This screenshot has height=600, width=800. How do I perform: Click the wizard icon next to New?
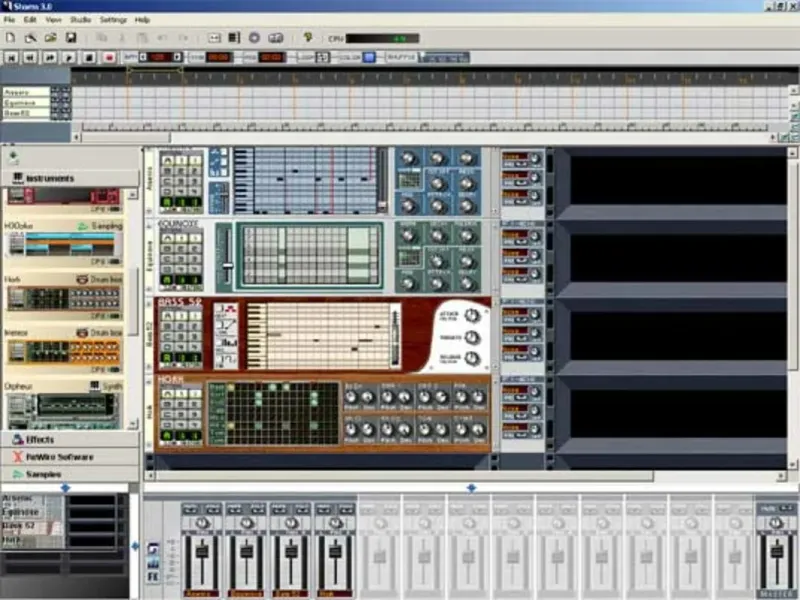pyautogui.click(x=30, y=38)
